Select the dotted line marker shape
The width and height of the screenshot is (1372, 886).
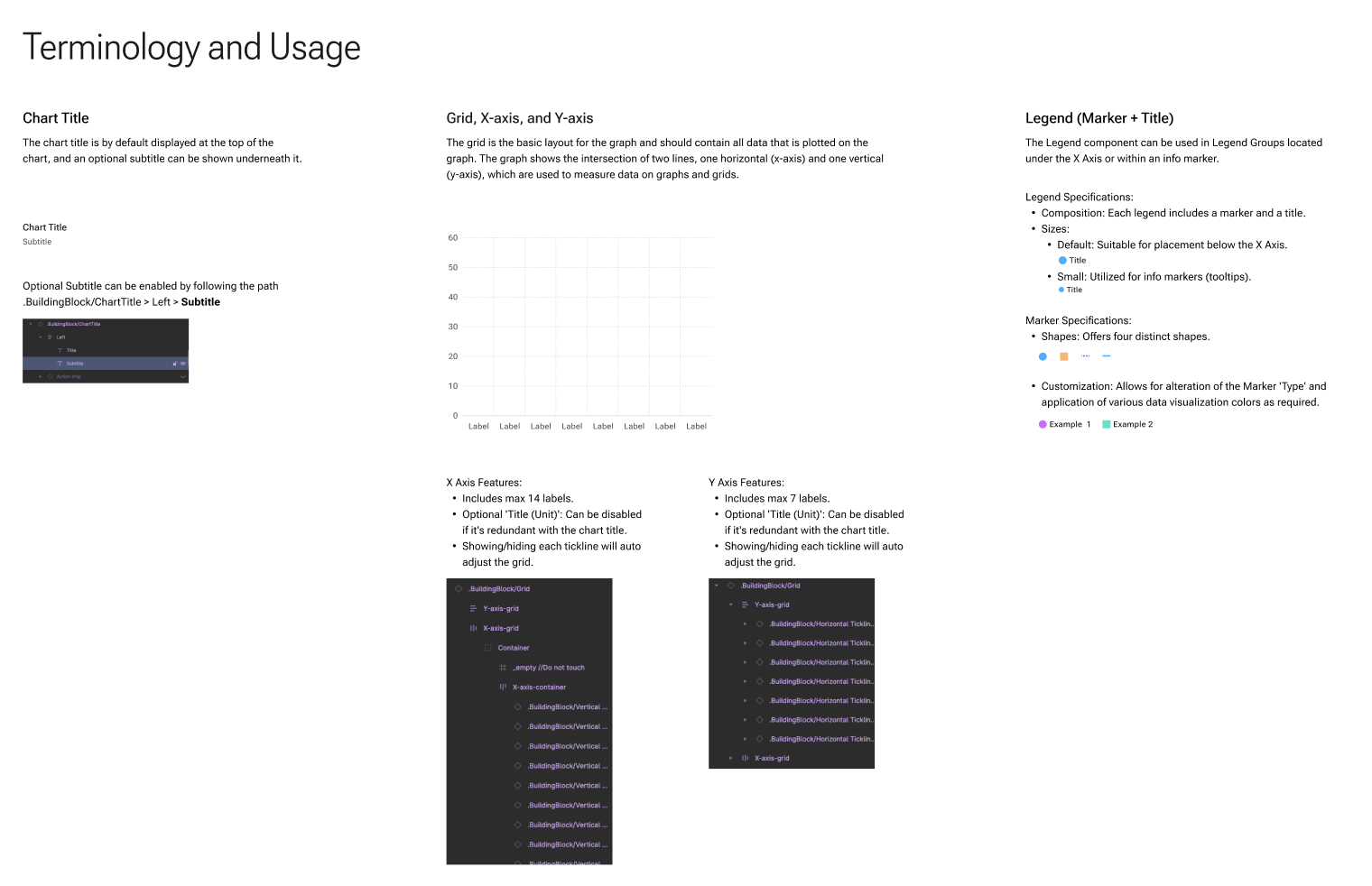[1086, 356]
